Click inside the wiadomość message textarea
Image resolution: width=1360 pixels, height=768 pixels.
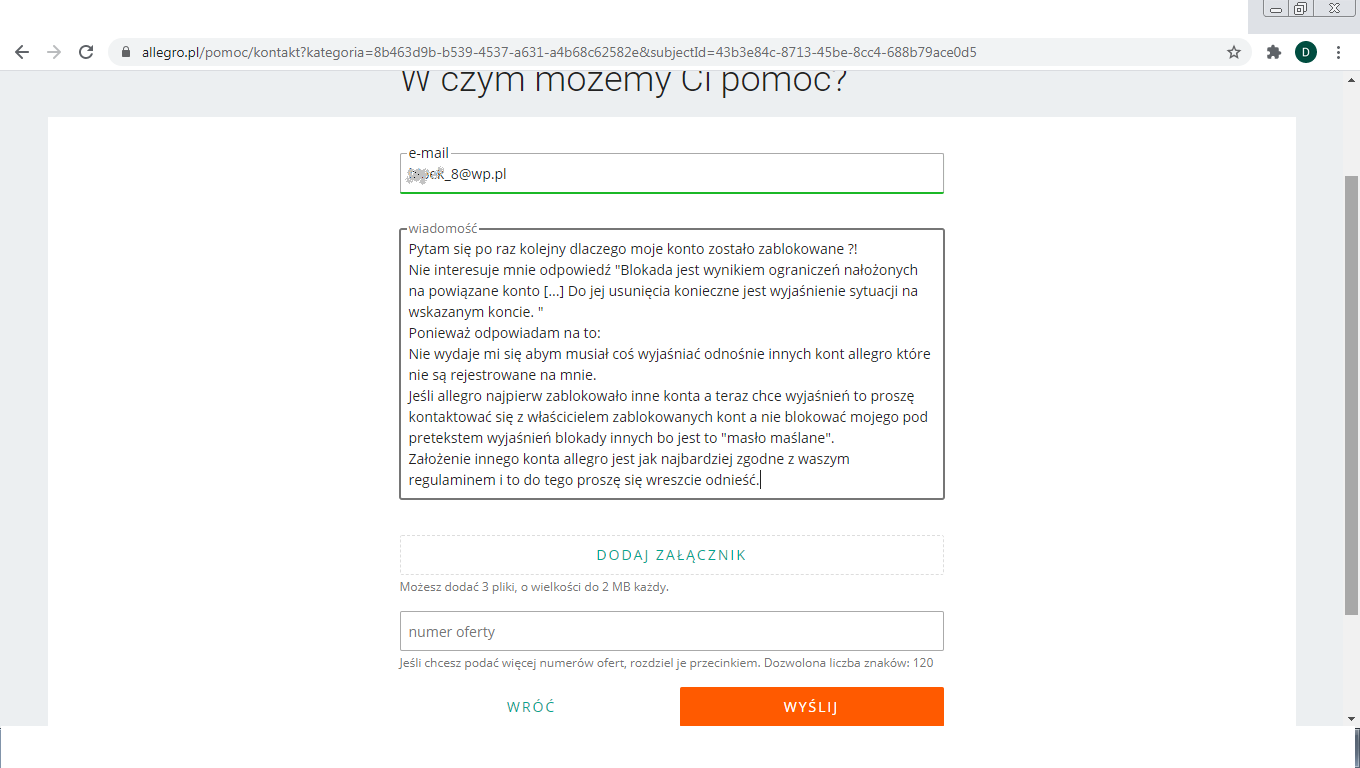point(671,364)
